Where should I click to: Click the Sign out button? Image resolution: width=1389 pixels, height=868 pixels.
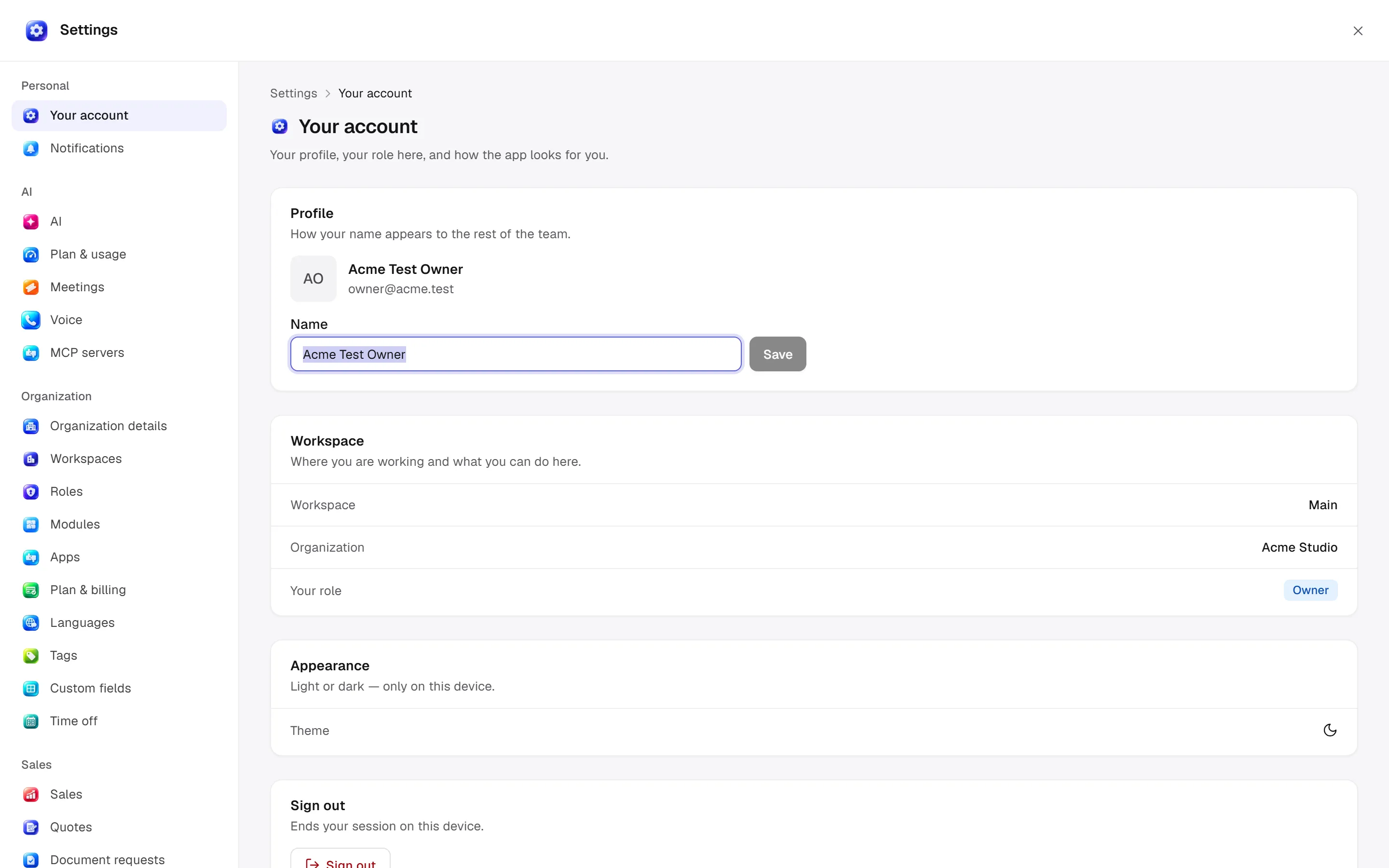[340, 859]
